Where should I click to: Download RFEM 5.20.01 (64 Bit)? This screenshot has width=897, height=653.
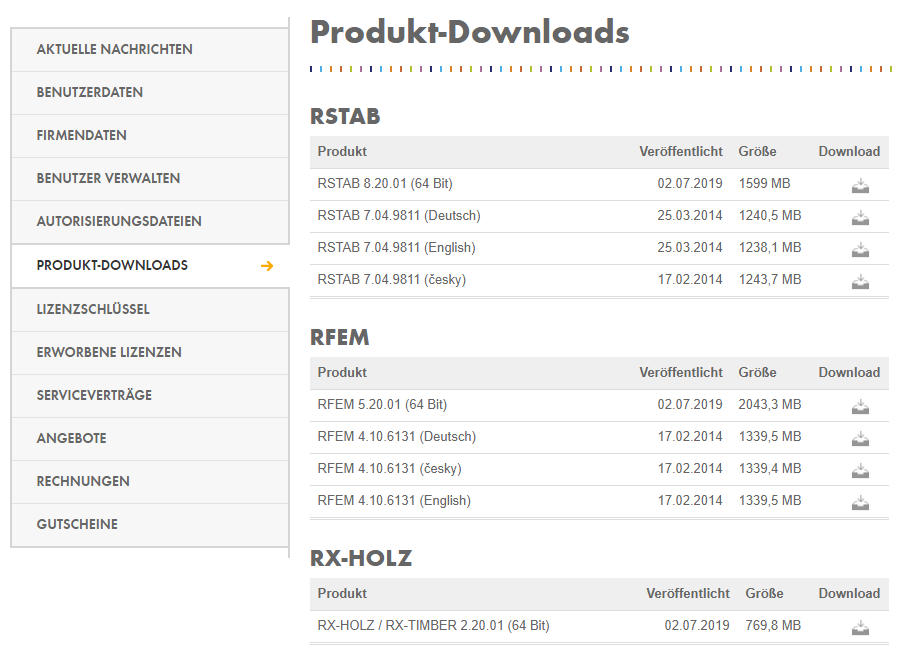coord(860,405)
